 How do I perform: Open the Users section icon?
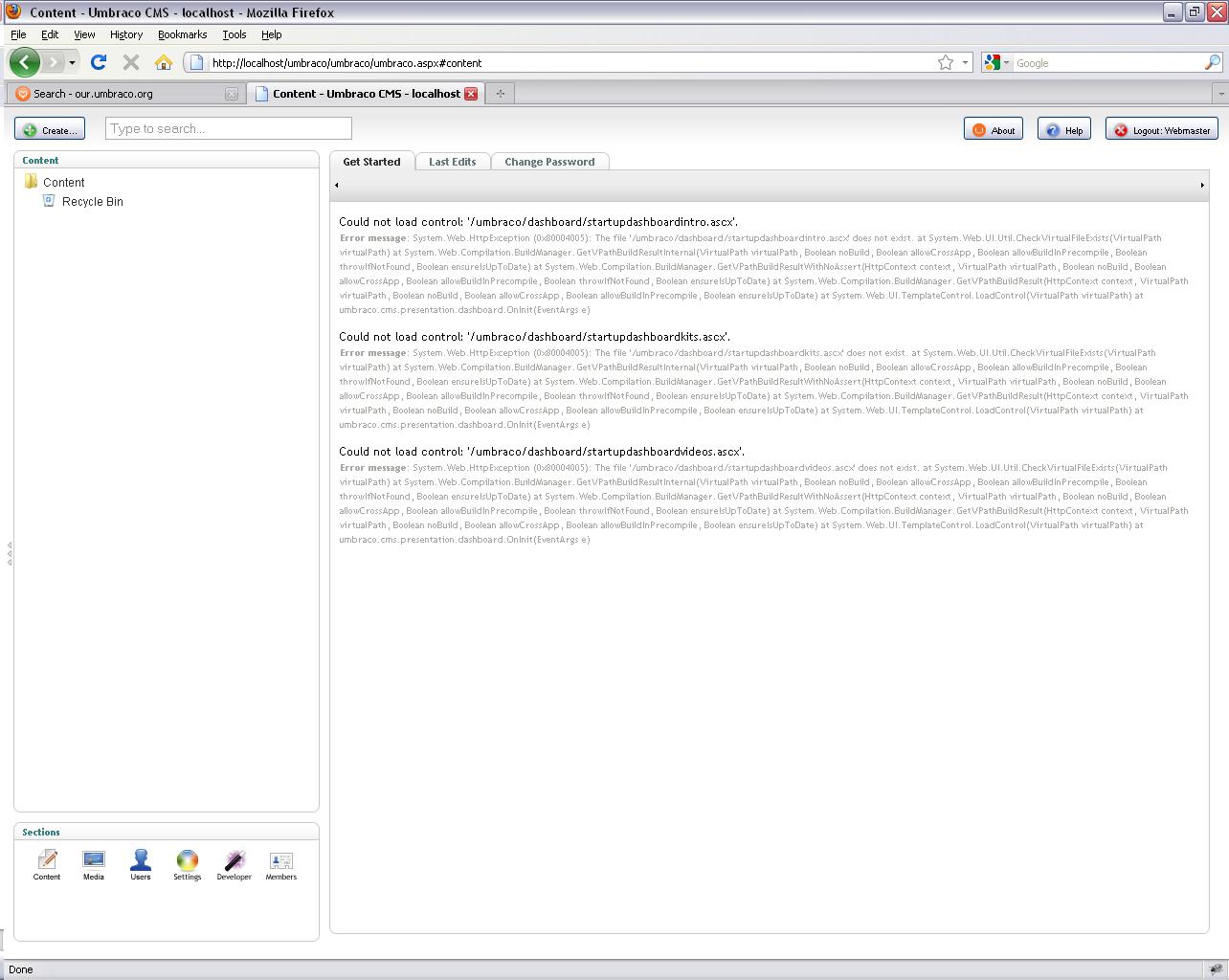coord(141,864)
